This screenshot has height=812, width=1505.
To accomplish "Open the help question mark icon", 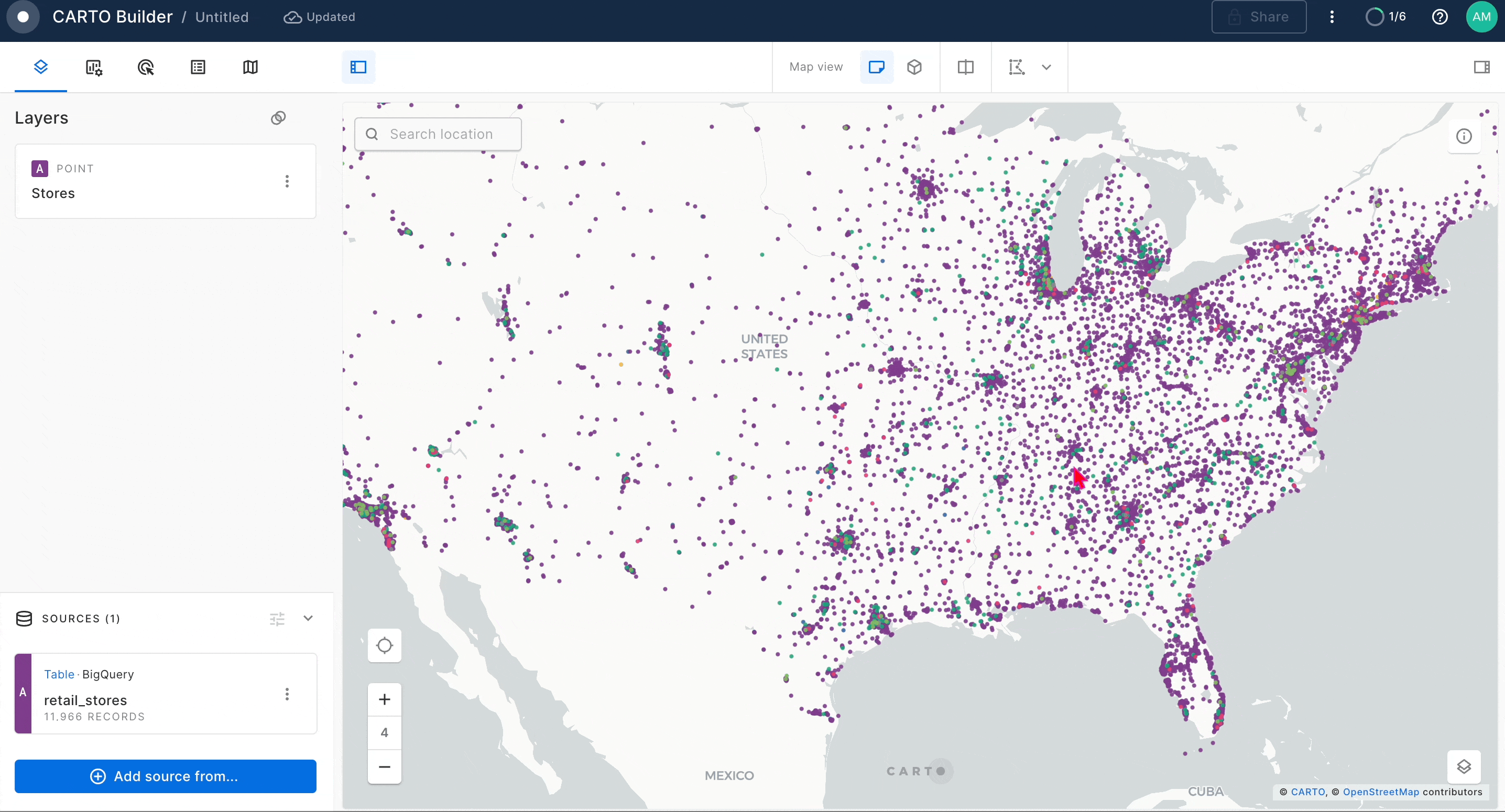I will point(1439,17).
